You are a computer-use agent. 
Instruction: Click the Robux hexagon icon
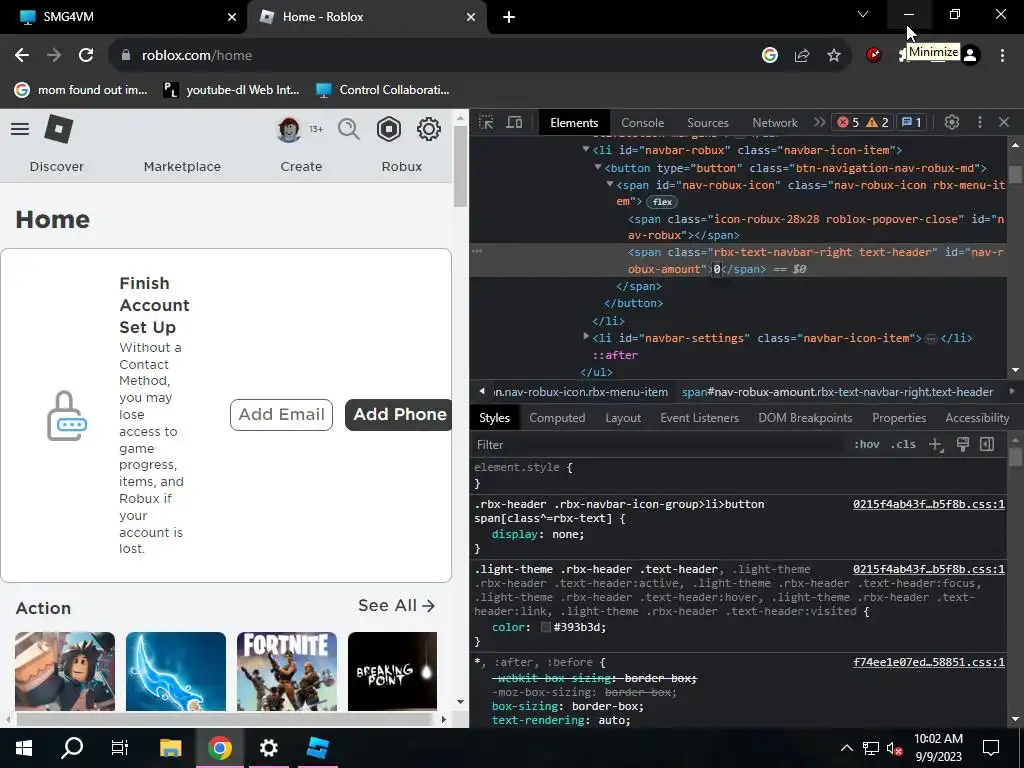389,129
